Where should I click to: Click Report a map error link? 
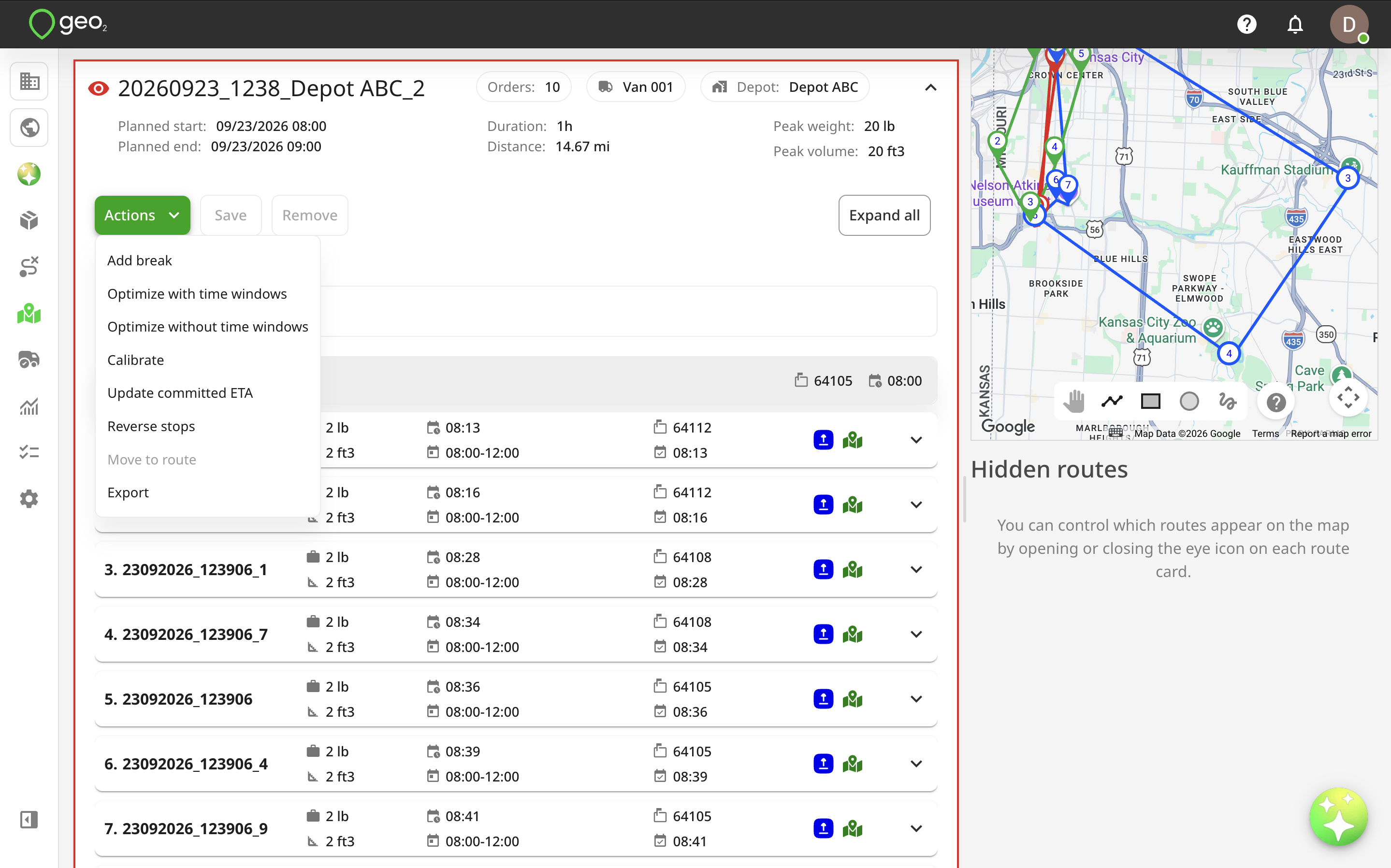(1331, 434)
